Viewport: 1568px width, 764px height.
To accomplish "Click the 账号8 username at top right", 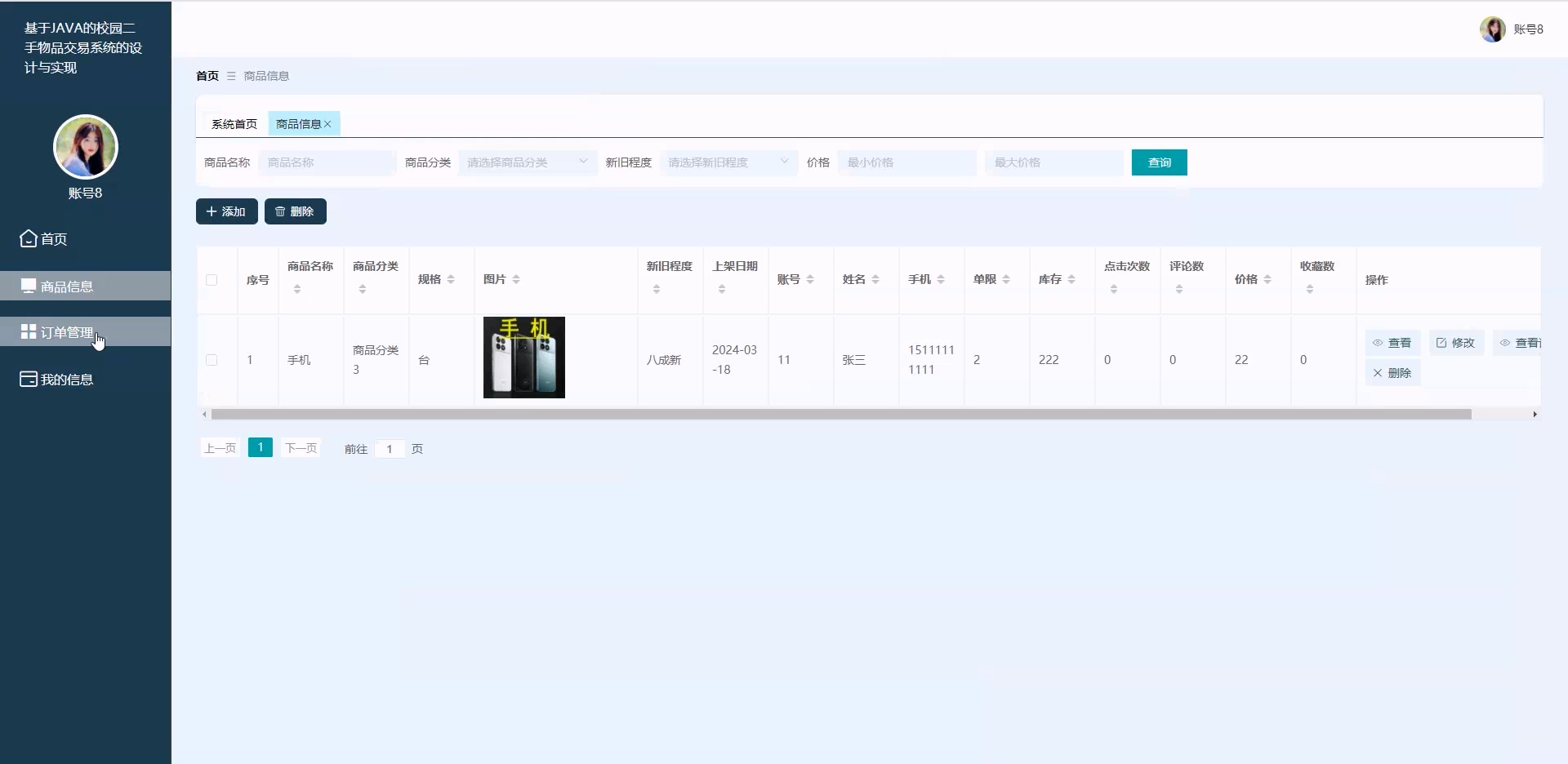I will coord(1528,29).
